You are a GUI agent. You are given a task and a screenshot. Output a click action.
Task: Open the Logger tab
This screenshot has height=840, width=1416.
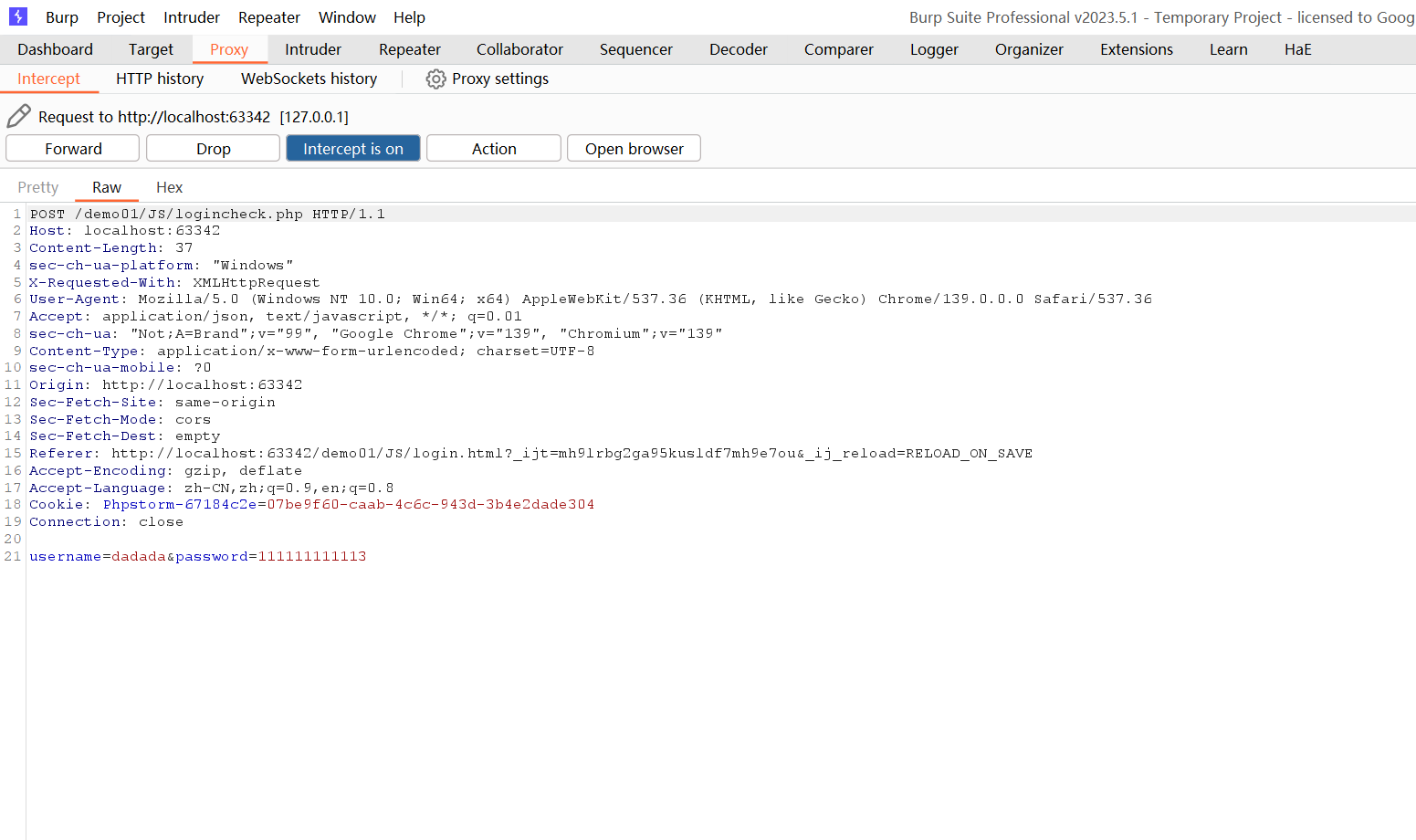pos(934,49)
